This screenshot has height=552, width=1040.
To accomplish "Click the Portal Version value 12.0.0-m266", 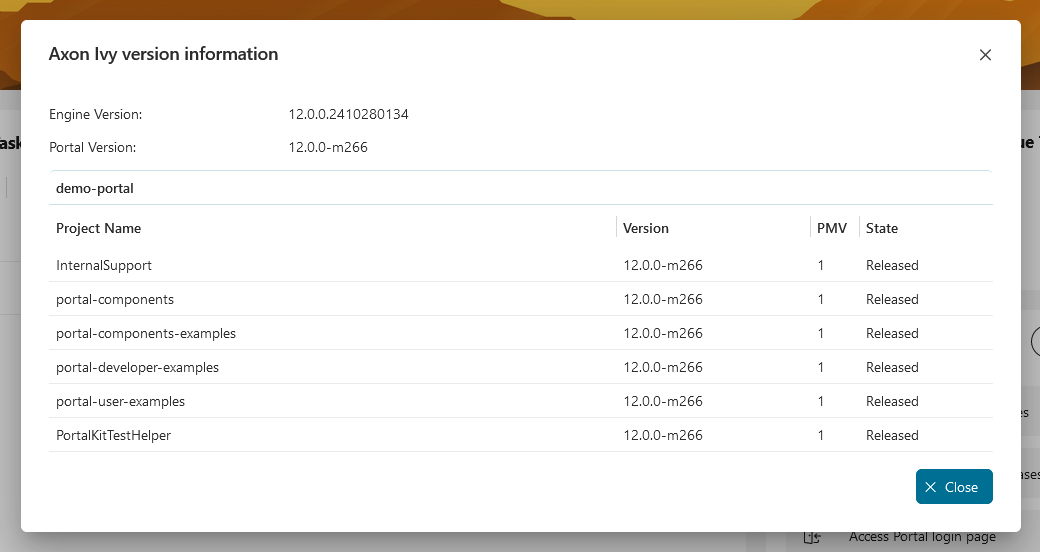I will 328,147.
